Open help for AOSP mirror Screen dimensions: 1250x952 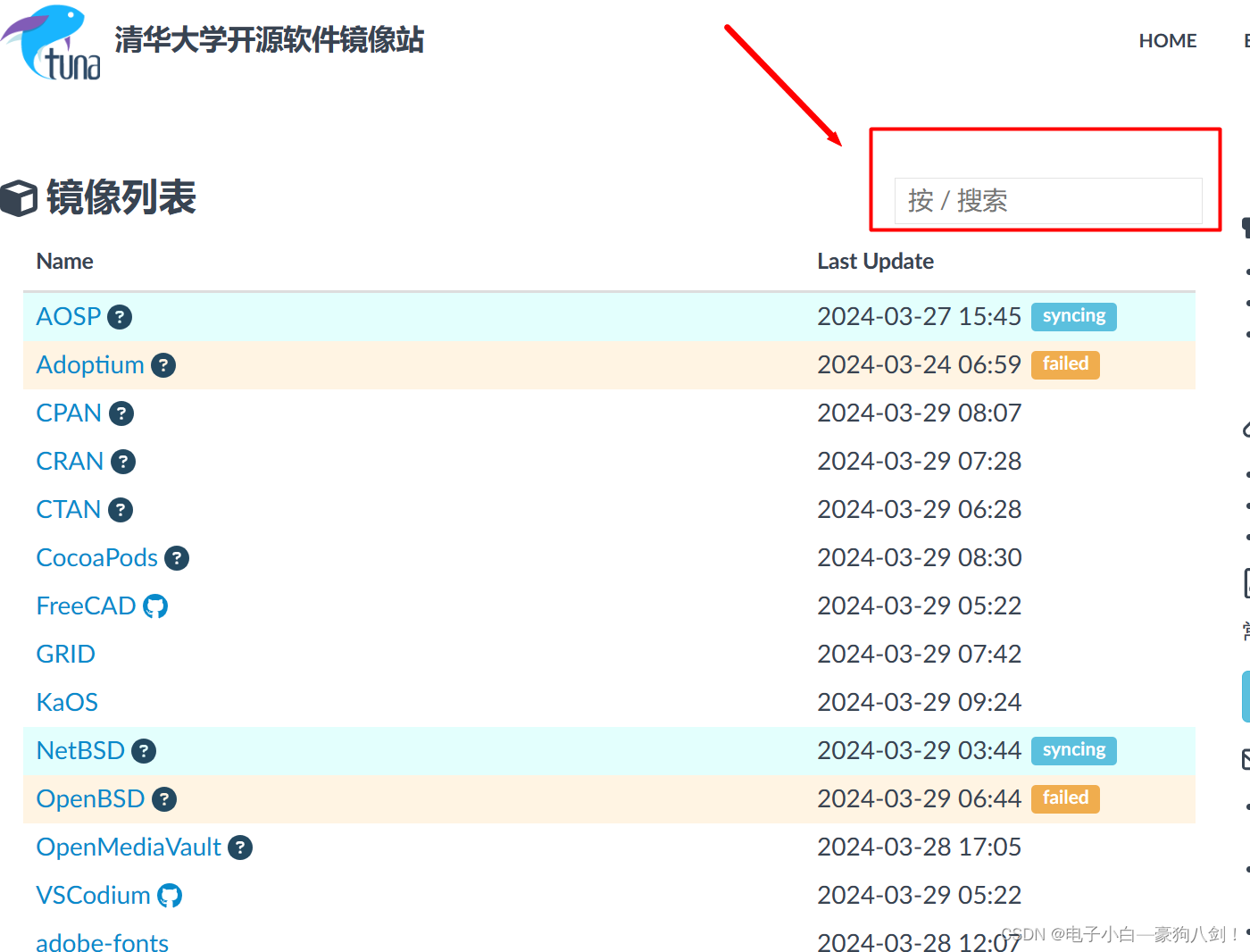[x=120, y=317]
